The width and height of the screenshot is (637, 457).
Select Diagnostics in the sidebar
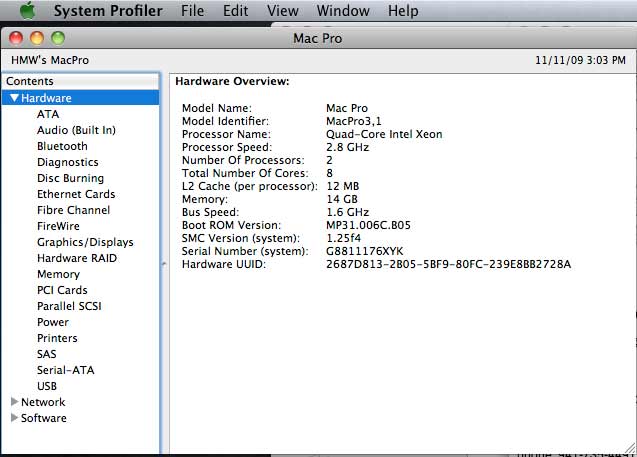(68, 162)
